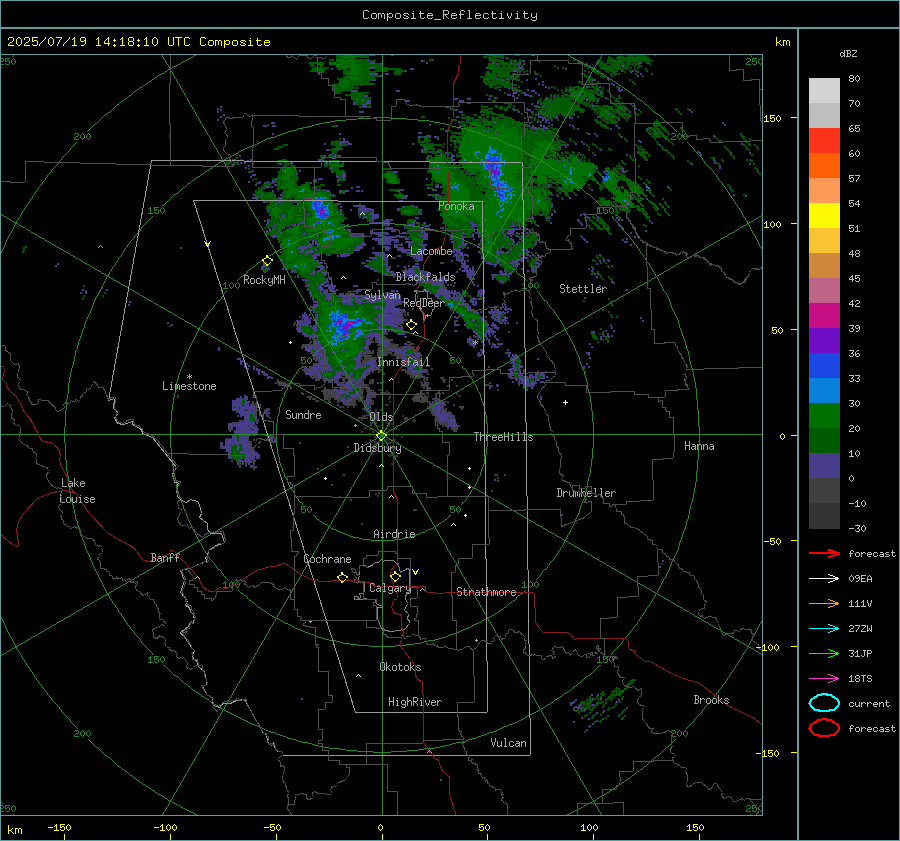This screenshot has width=900, height=841.
Task: Click the Stettler map label
Action: click(583, 289)
